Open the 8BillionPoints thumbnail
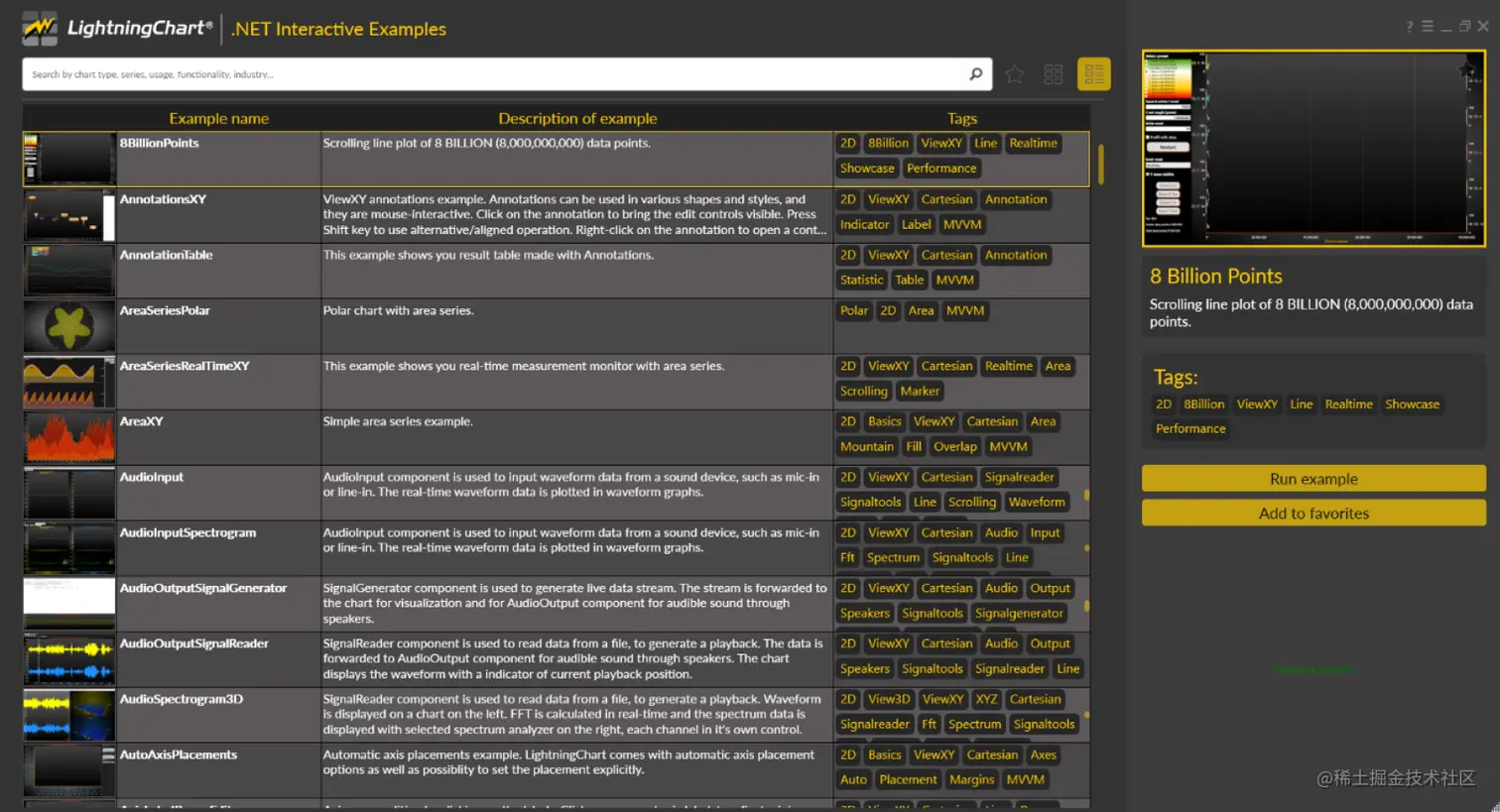 [69, 159]
